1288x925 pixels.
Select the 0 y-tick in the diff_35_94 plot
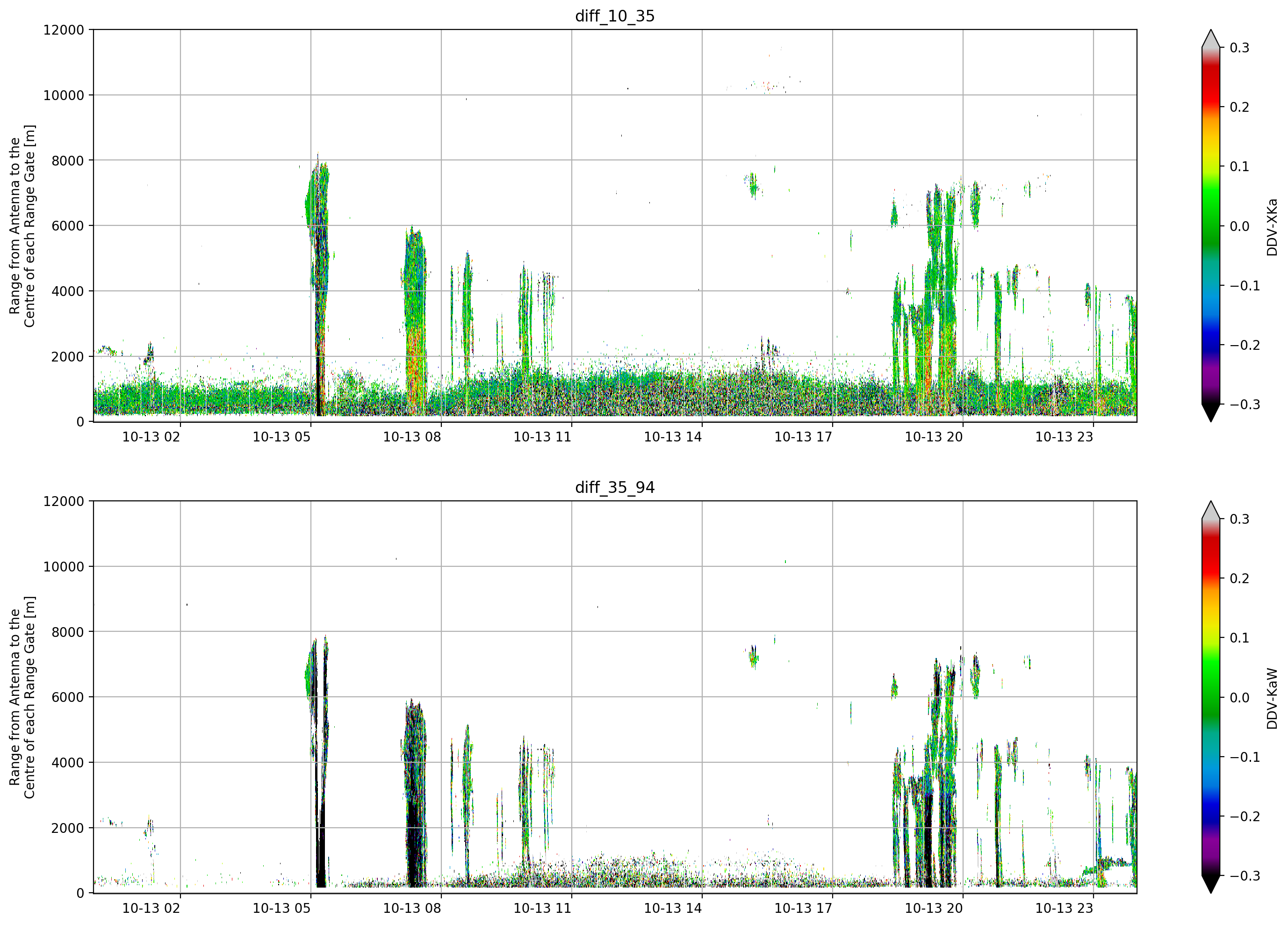coord(80,893)
